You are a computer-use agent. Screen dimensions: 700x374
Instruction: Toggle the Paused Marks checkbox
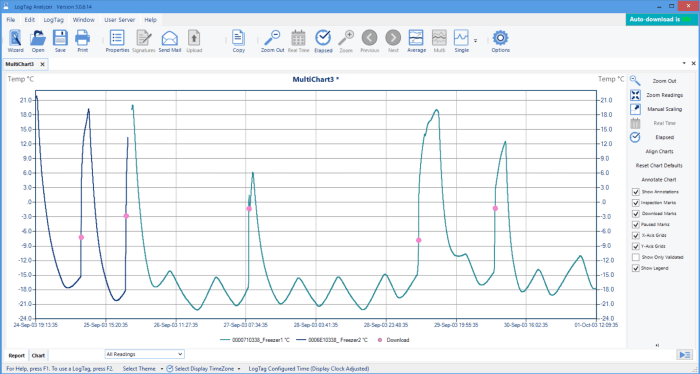point(636,224)
